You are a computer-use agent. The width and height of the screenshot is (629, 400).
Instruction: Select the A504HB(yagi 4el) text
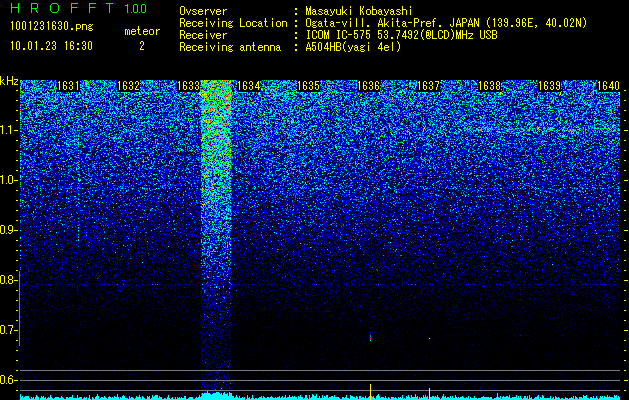click(x=353, y=47)
